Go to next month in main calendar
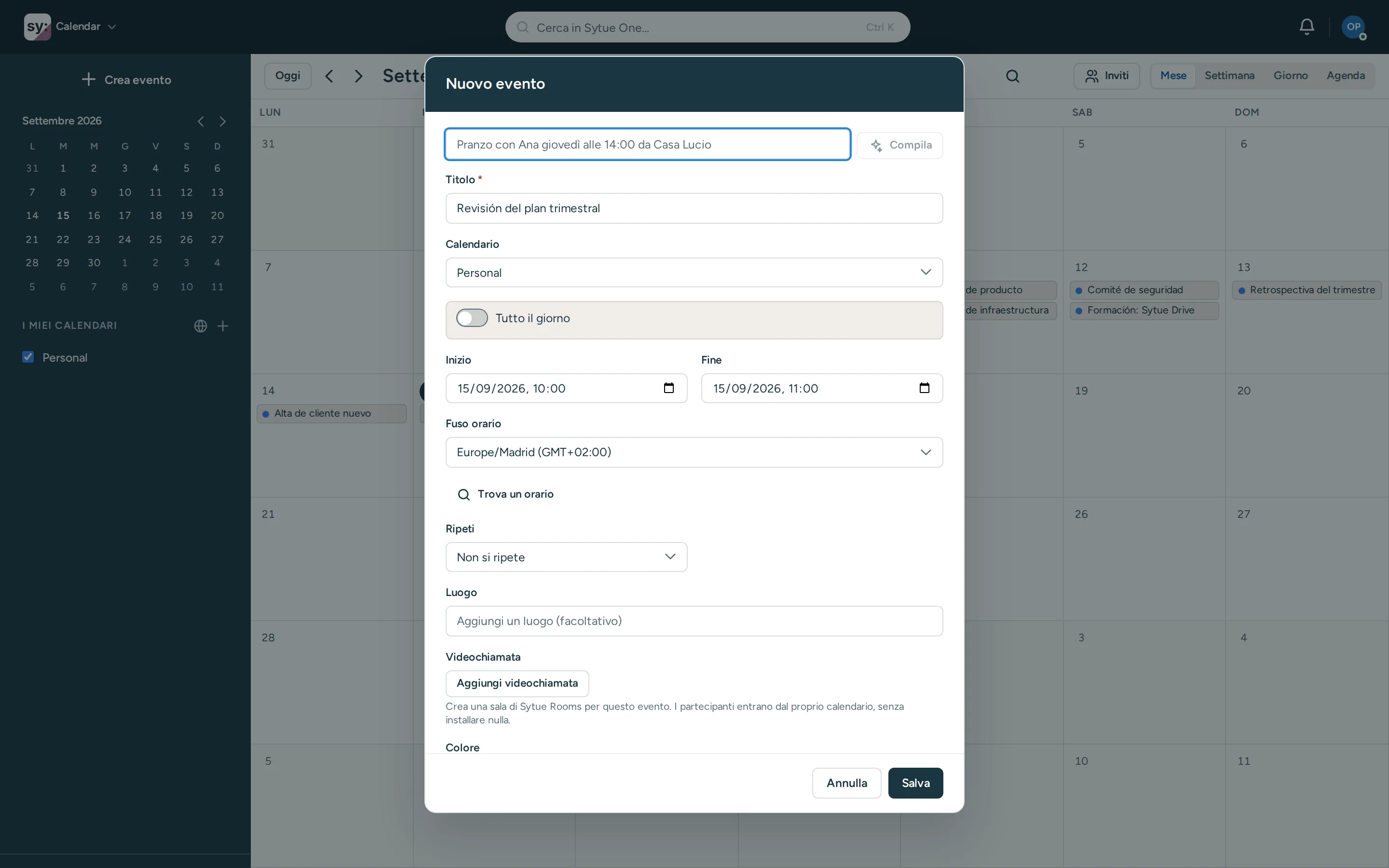1389x868 pixels. coord(359,76)
